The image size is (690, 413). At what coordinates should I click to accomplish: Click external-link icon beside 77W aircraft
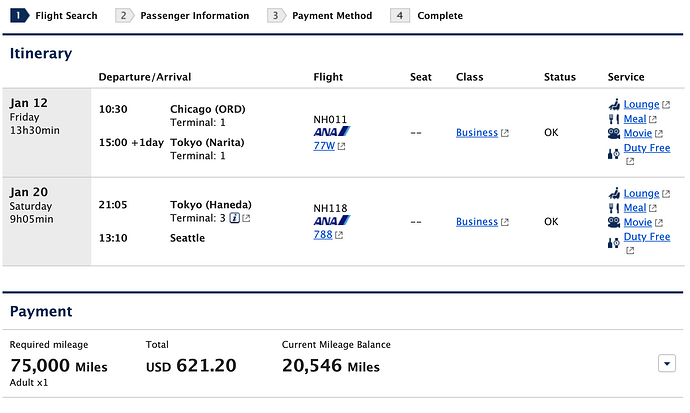point(341,146)
